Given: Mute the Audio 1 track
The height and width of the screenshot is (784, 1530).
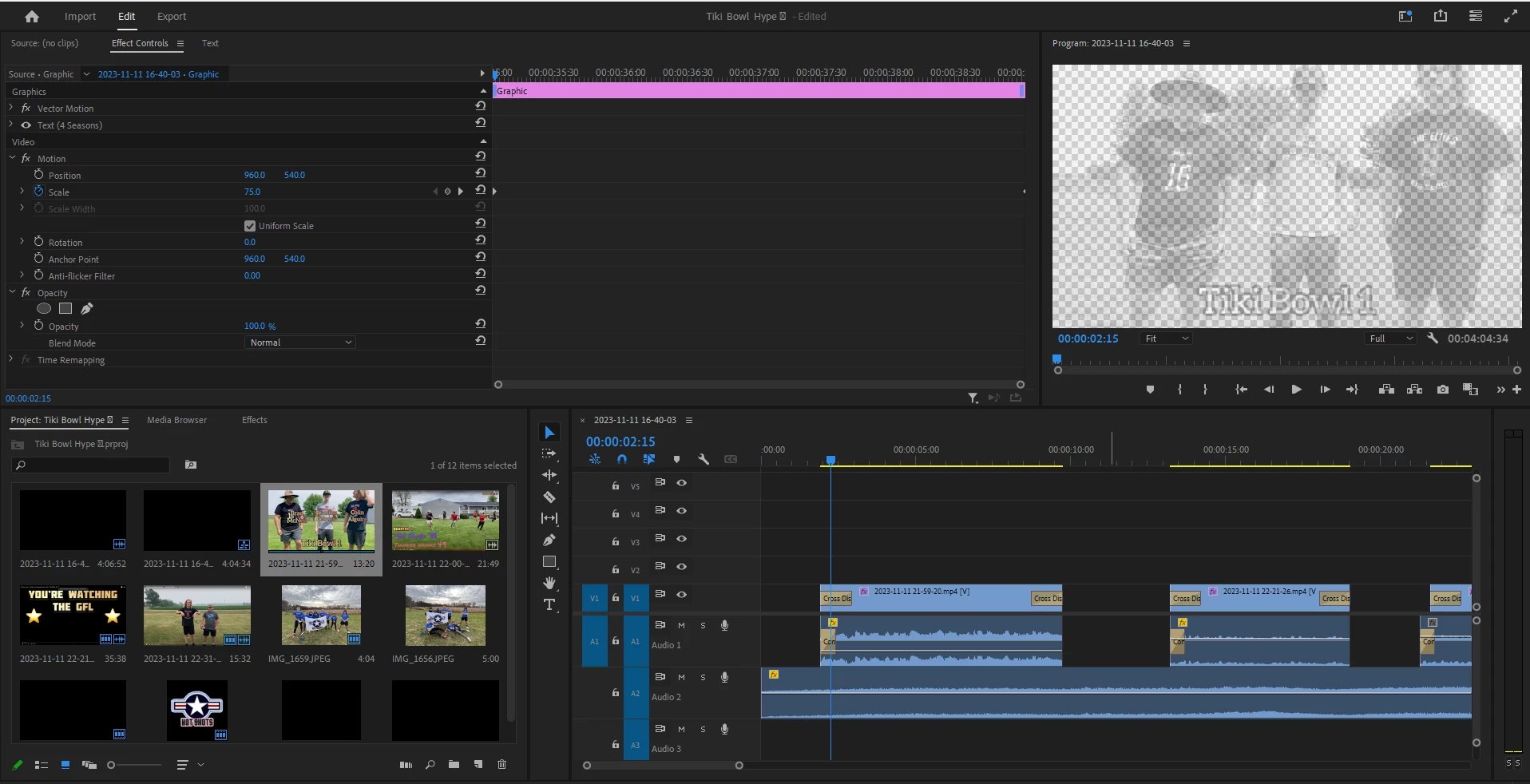Looking at the screenshot, I should (x=681, y=625).
